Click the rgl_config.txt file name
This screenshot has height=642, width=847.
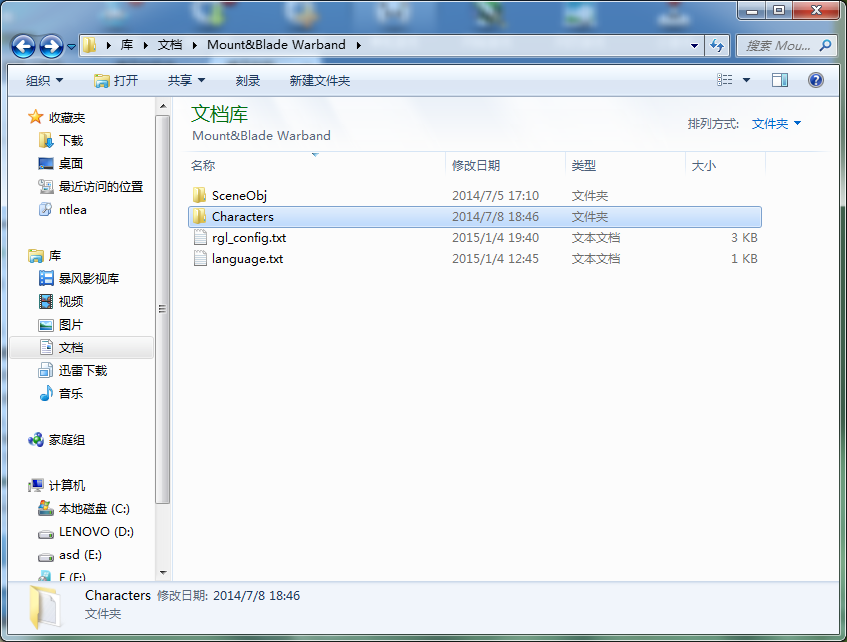249,238
